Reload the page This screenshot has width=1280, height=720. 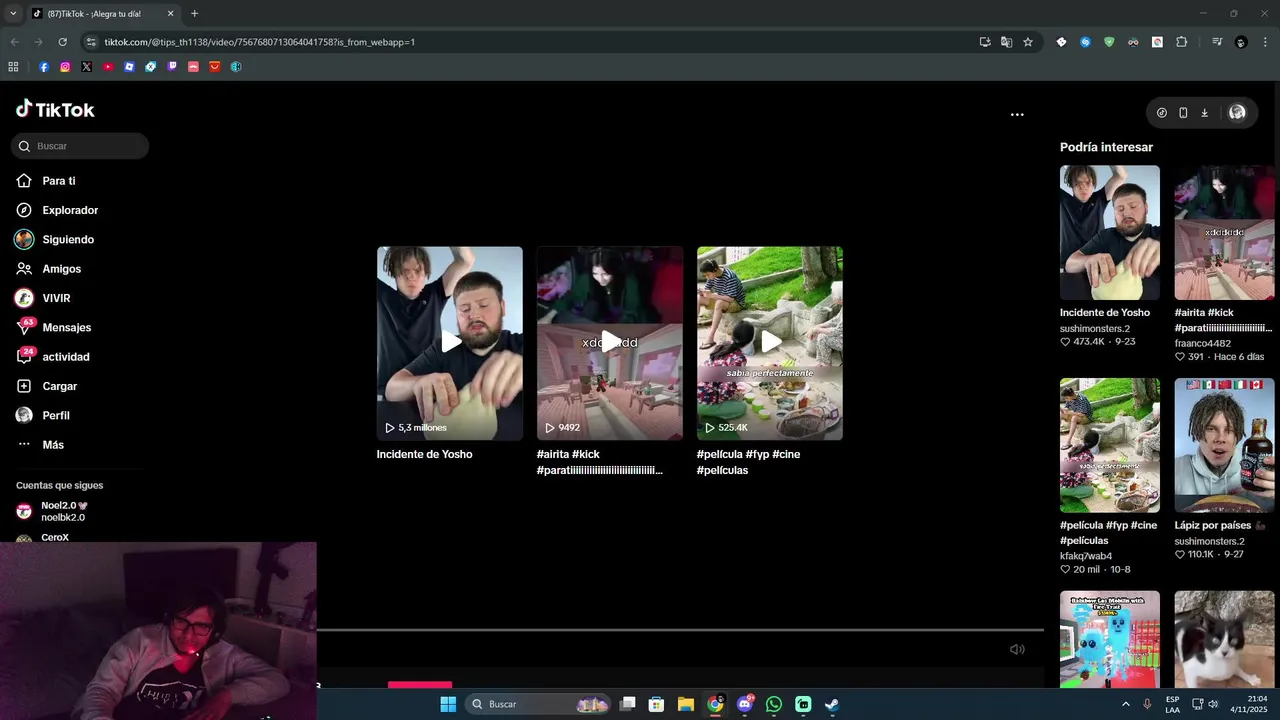pos(62,42)
